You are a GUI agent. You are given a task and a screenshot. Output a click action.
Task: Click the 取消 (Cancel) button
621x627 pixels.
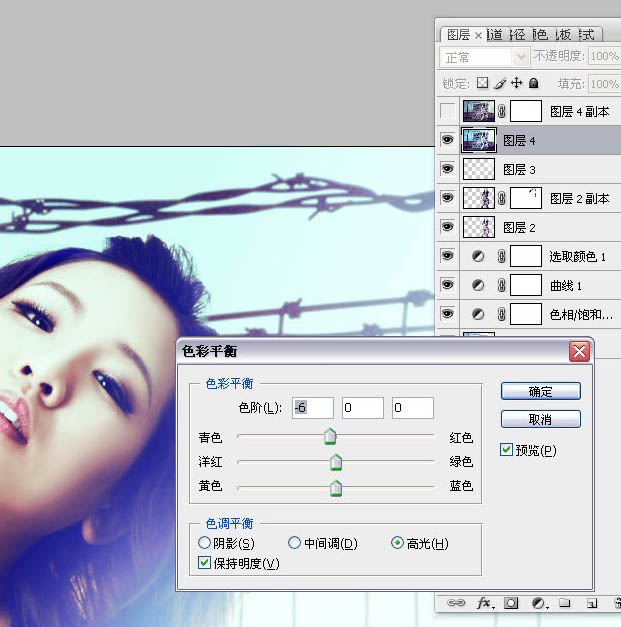[540, 419]
